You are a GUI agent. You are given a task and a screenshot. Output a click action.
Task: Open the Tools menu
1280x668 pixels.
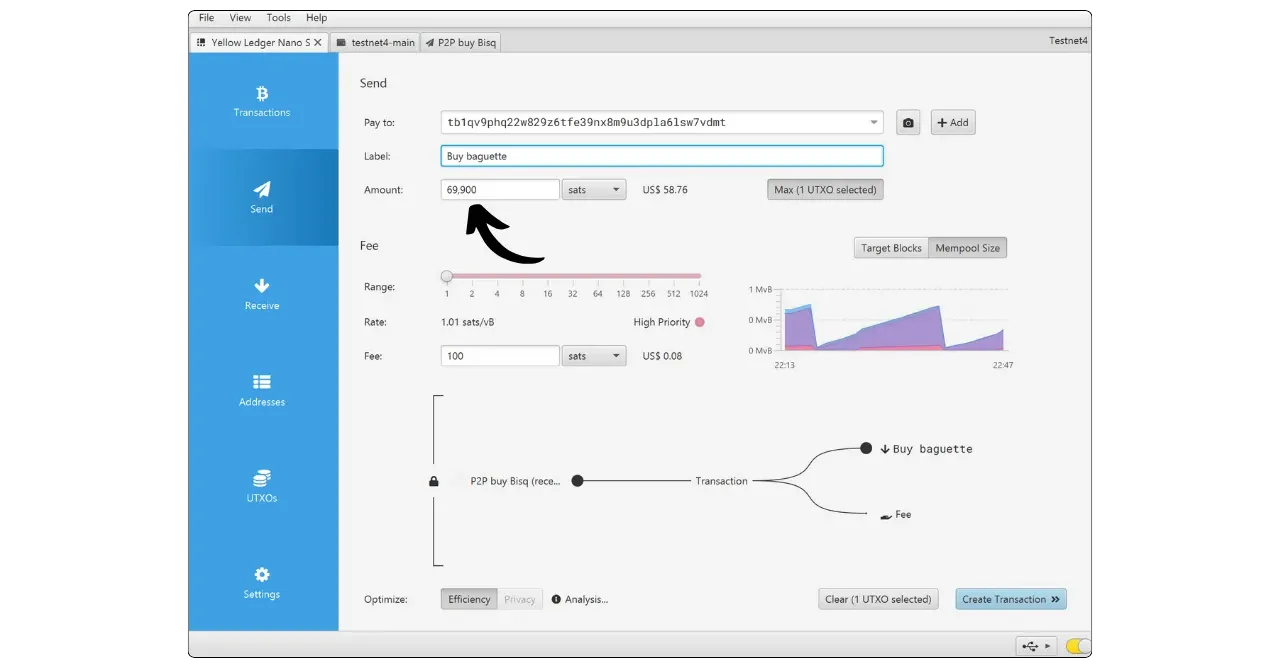(x=279, y=18)
